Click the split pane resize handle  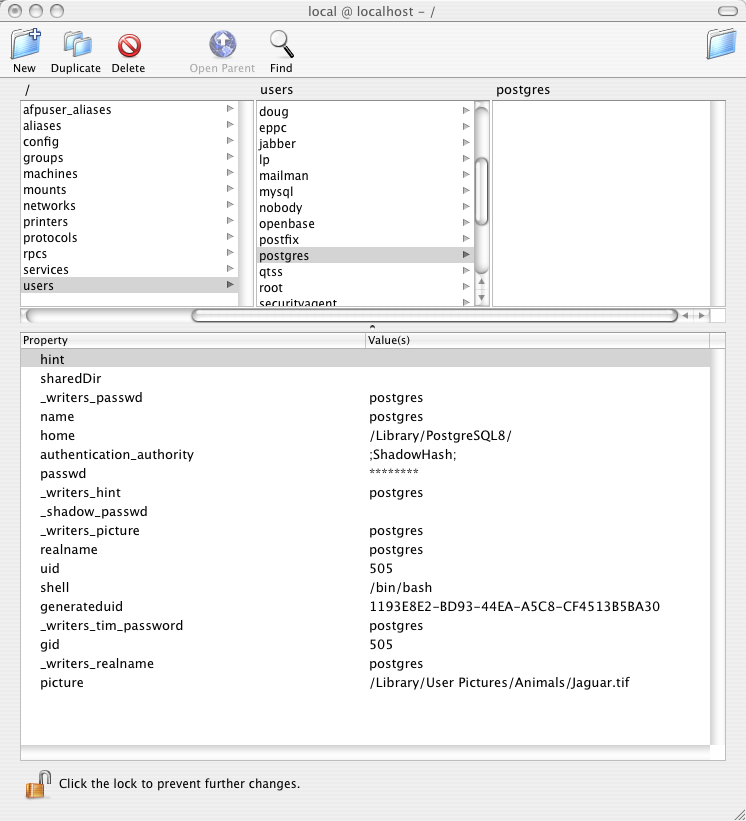(x=372, y=327)
